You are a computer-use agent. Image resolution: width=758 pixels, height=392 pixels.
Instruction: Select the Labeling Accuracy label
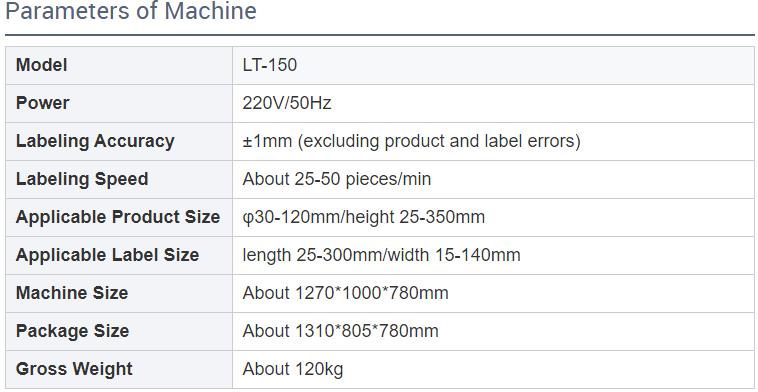pyautogui.click(x=95, y=141)
